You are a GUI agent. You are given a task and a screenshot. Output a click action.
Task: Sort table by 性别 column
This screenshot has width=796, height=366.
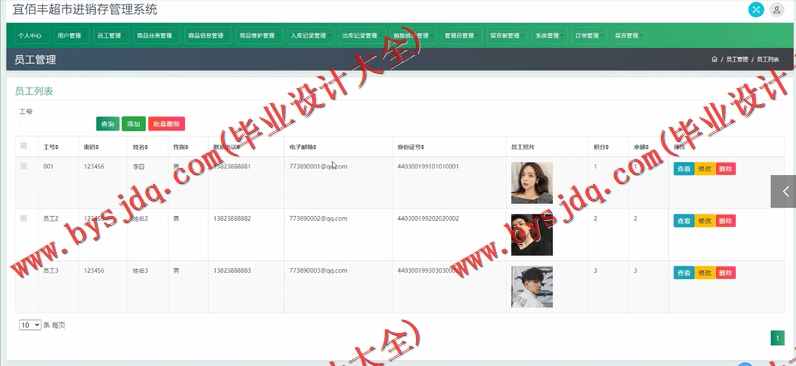pos(181,147)
